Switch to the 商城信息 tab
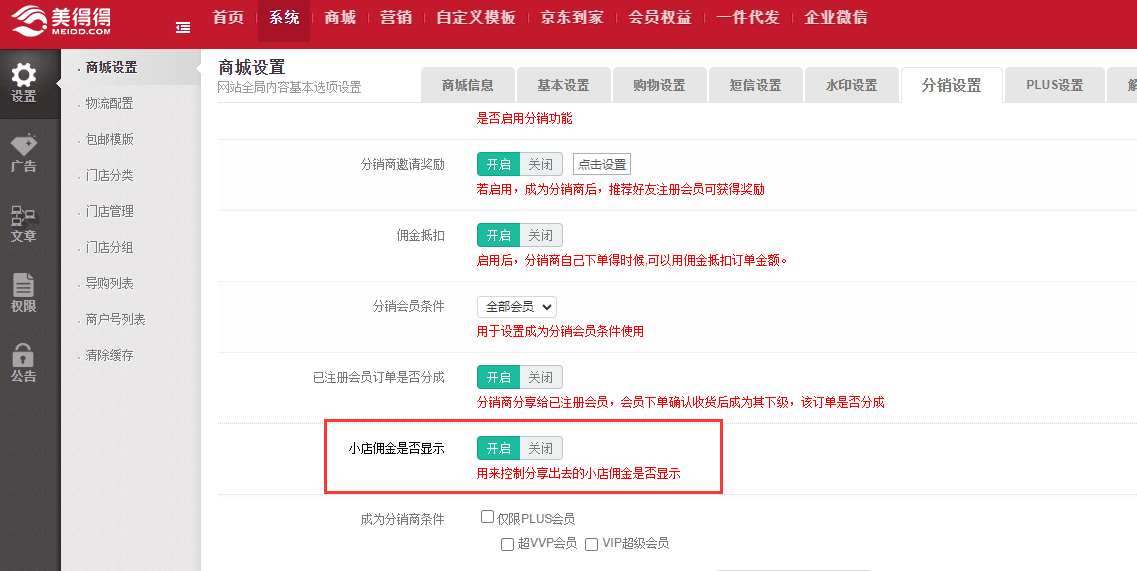The width and height of the screenshot is (1137, 571). 468,85
